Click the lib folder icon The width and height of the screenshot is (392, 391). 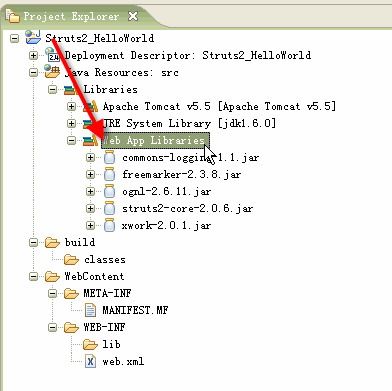90,344
